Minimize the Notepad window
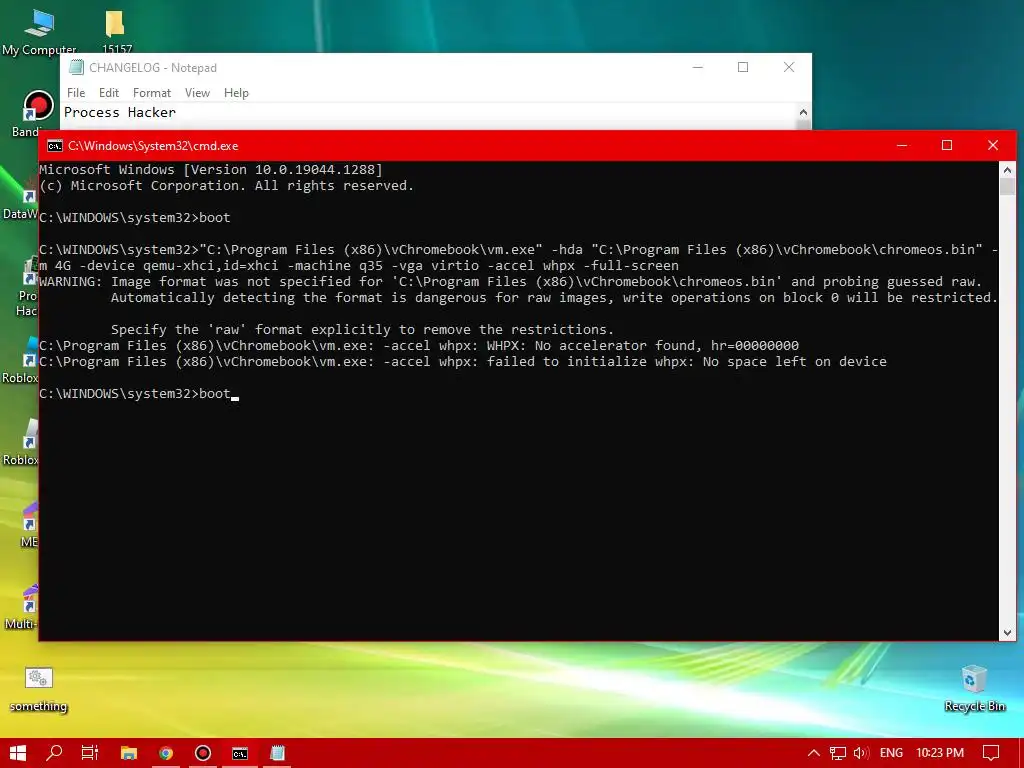Image resolution: width=1024 pixels, height=768 pixels. tap(697, 67)
